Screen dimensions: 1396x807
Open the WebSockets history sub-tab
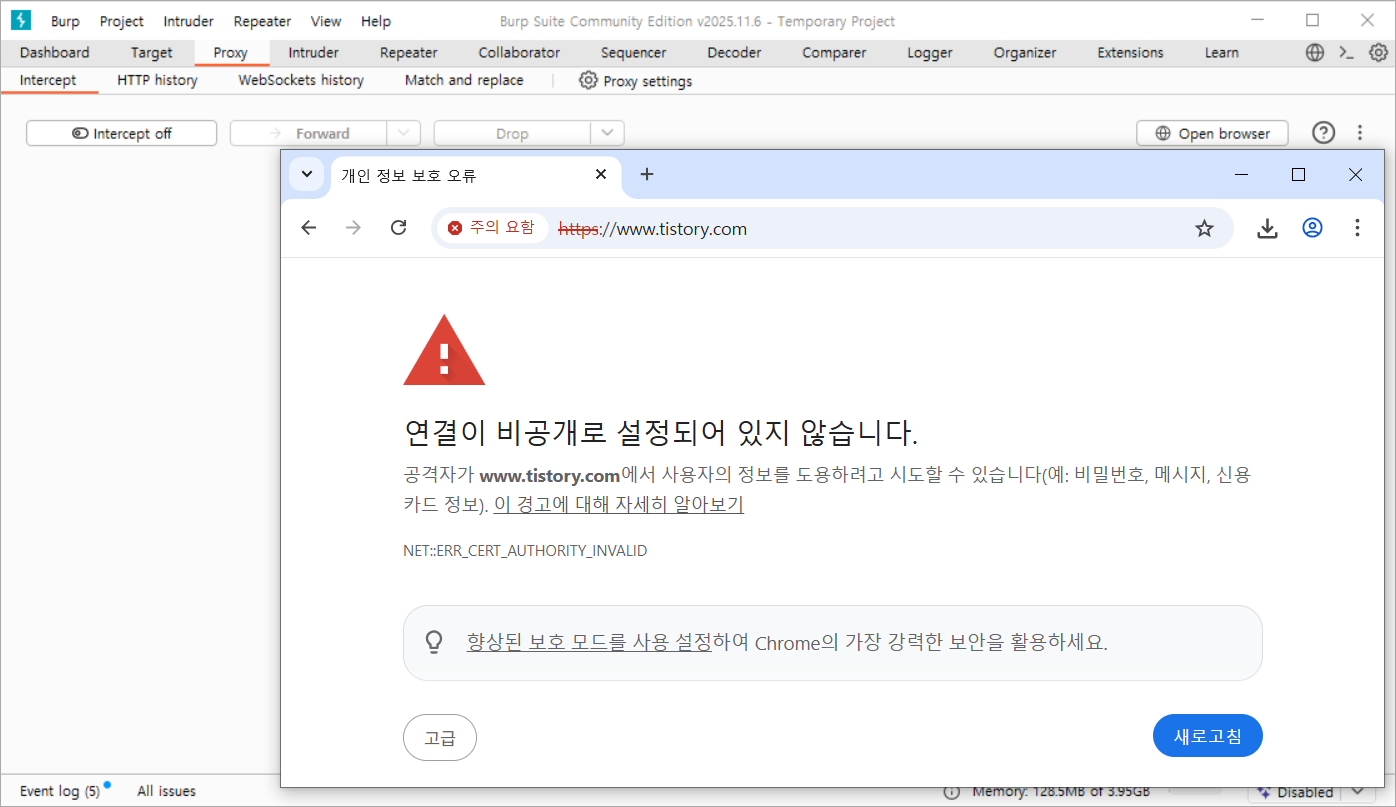tap(301, 80)
